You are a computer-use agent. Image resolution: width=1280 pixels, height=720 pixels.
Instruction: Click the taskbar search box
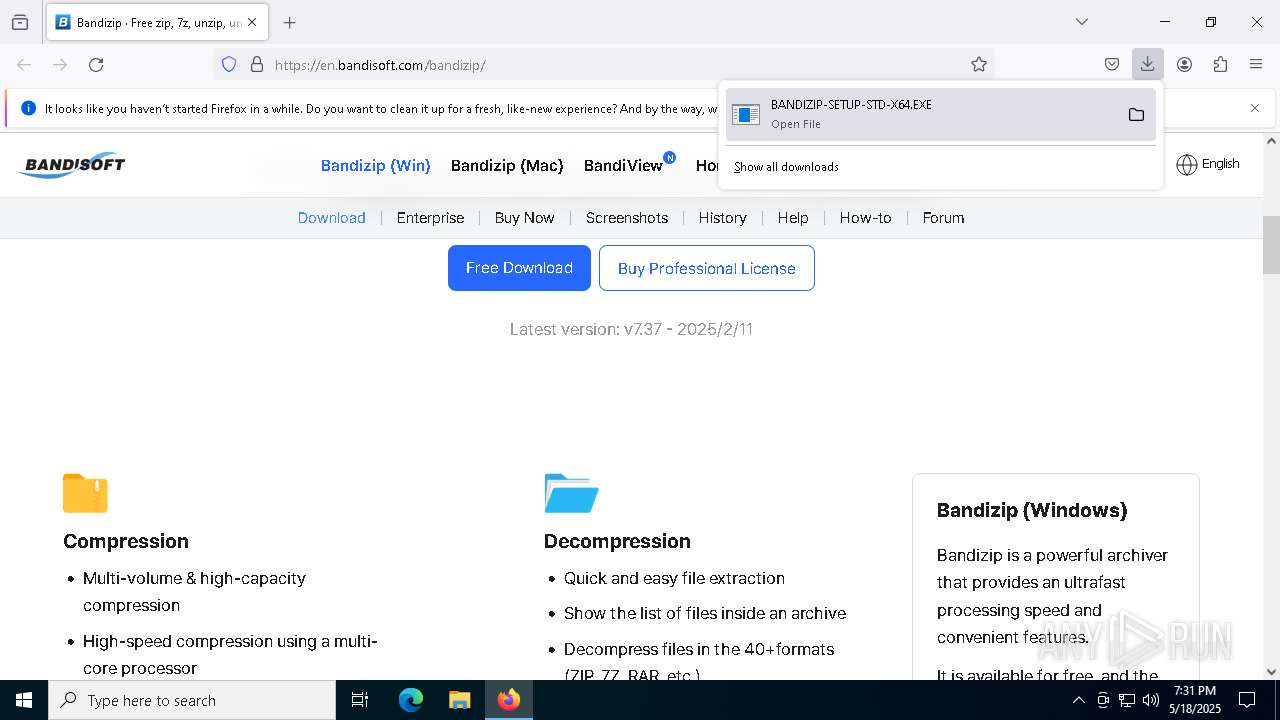click(192, 700)
